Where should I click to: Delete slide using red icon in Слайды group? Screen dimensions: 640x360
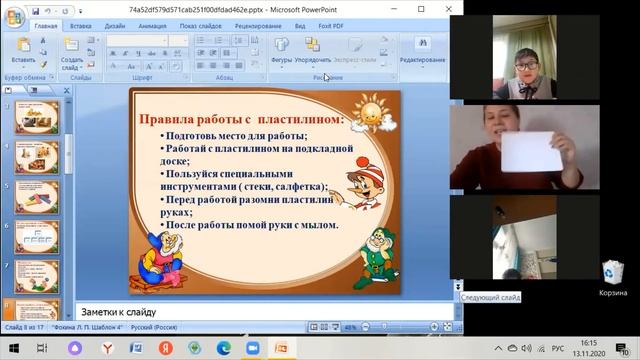[x=91, y=64]
